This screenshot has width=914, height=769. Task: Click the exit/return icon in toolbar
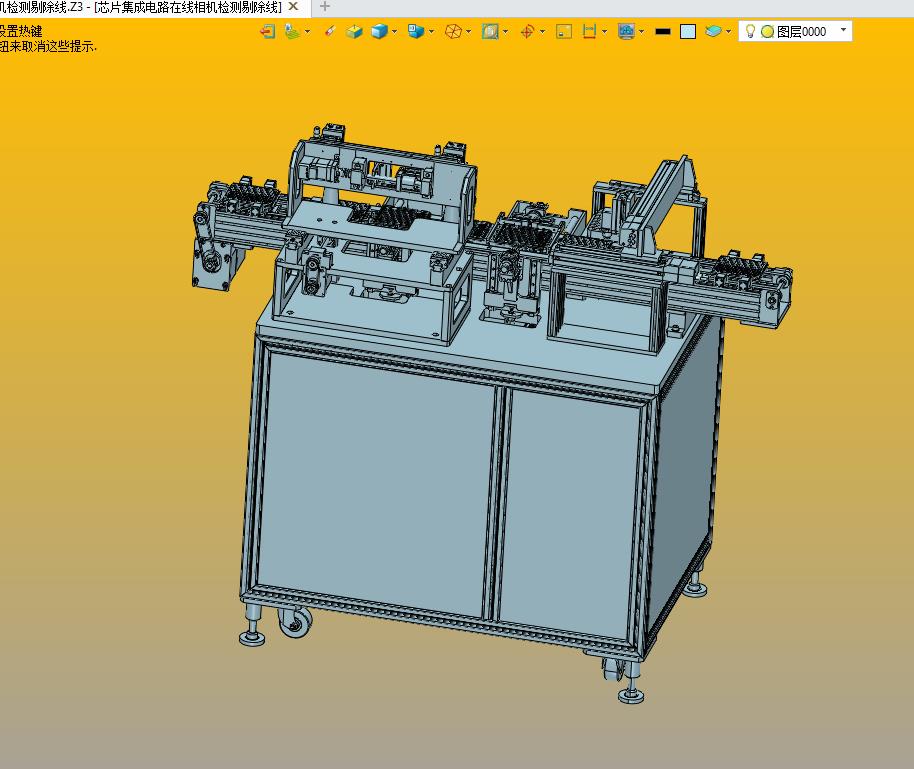pos(268,31)
